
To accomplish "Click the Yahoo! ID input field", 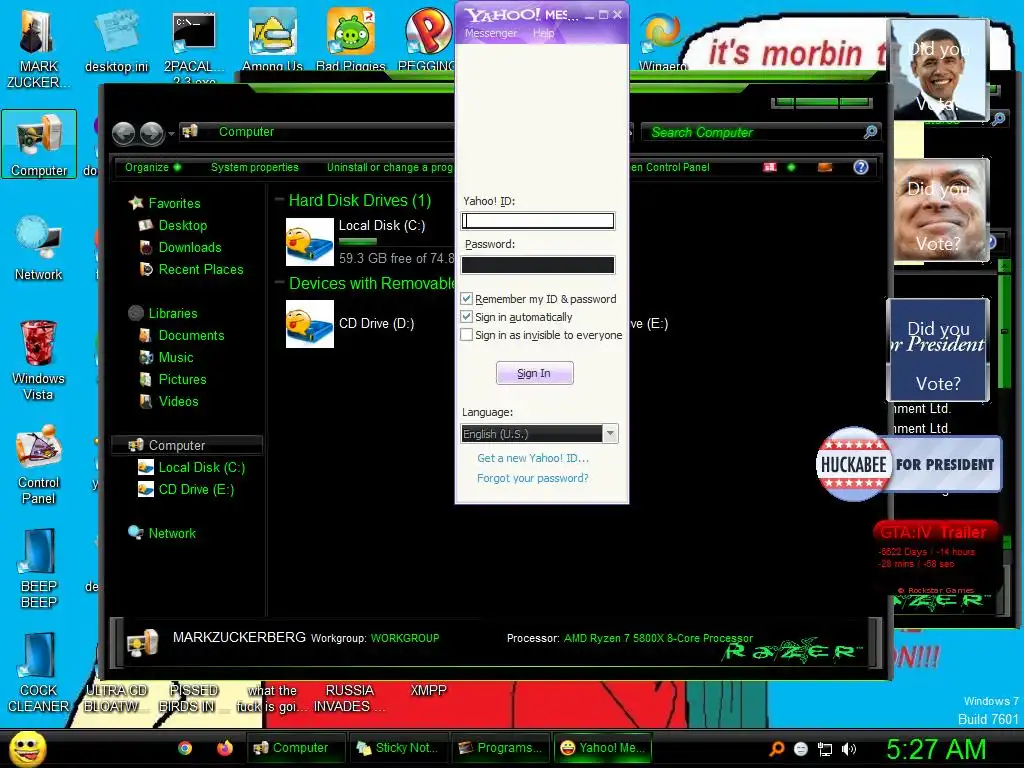I will point(537,221).
